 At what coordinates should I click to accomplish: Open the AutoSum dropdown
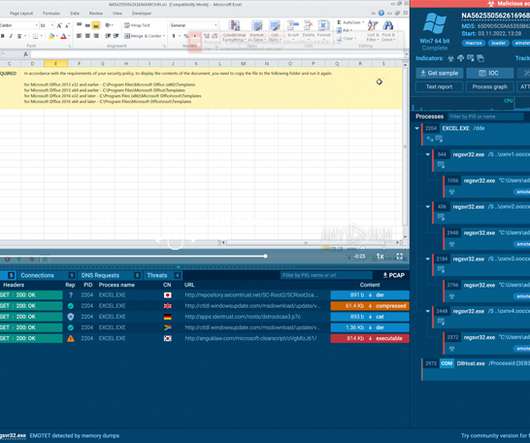coord(363,22)
